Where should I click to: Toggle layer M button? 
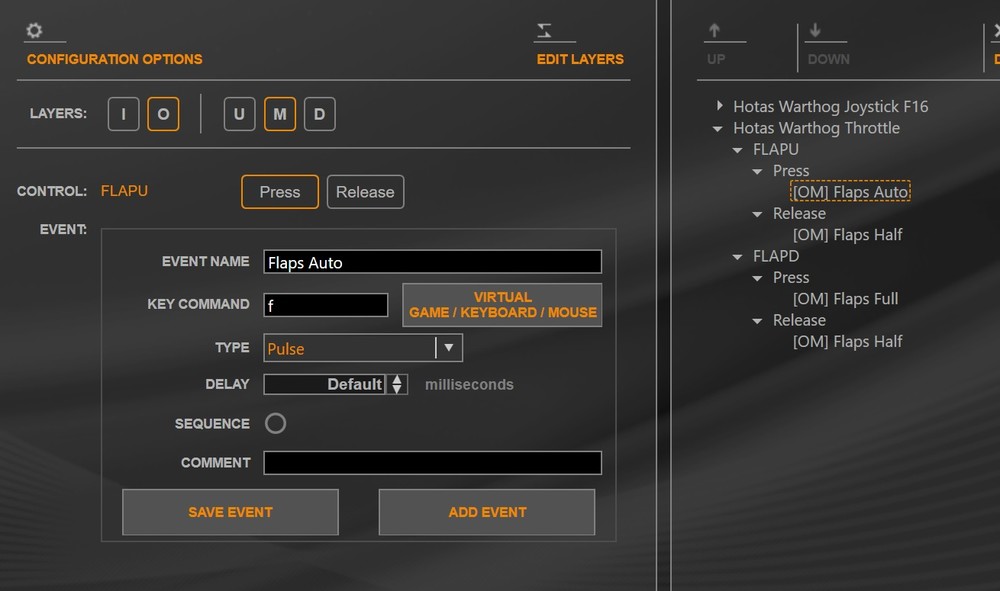pyautogui.click(x=280, y=114)
